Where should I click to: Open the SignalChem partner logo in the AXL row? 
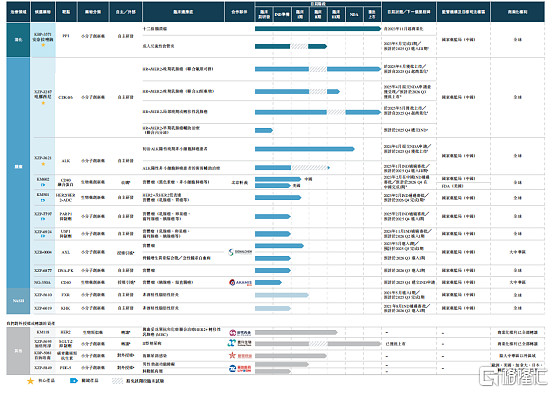(240, 252)
